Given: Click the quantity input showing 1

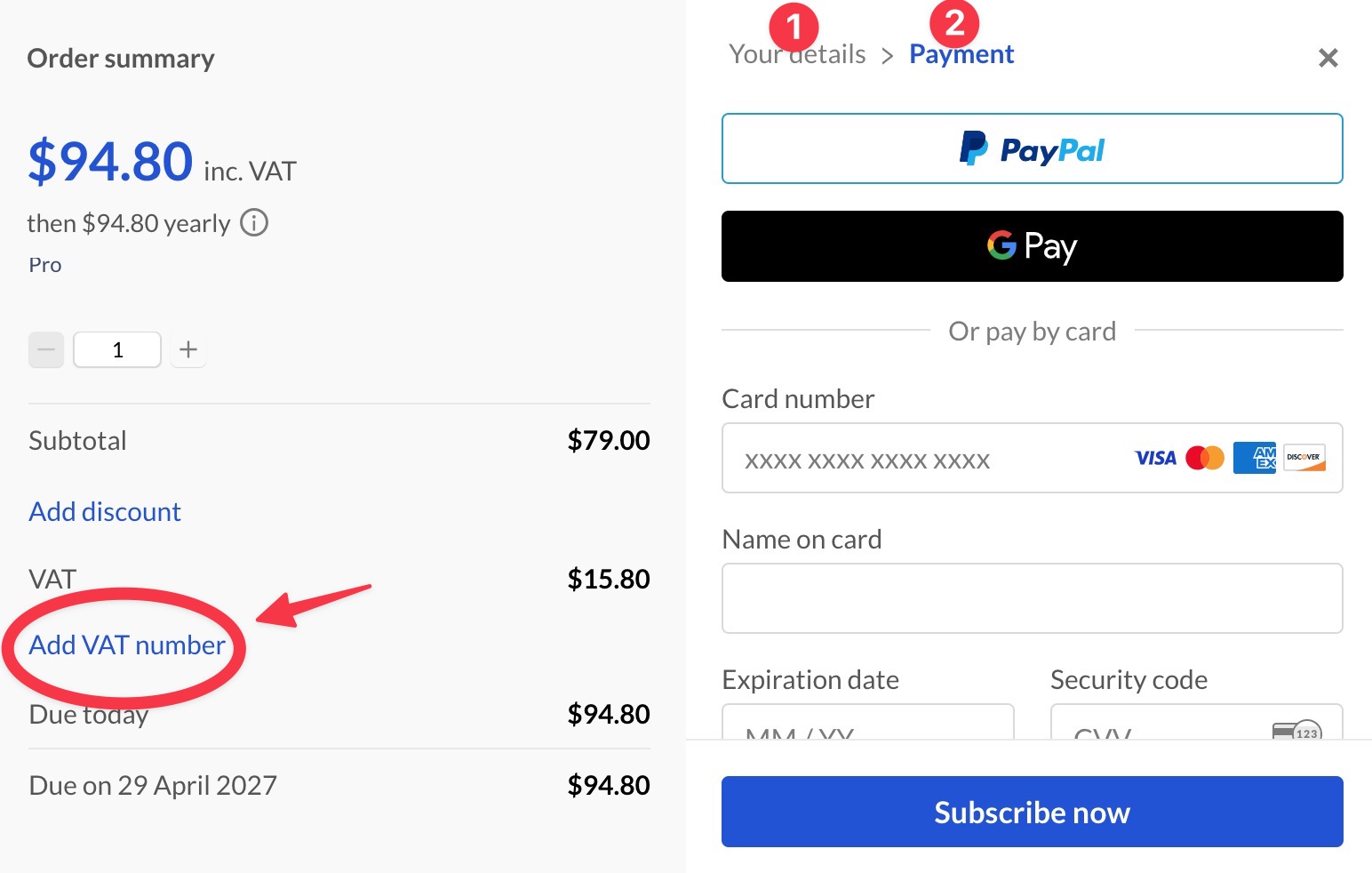Looking at the screenshot, I should tap(116, 349).
